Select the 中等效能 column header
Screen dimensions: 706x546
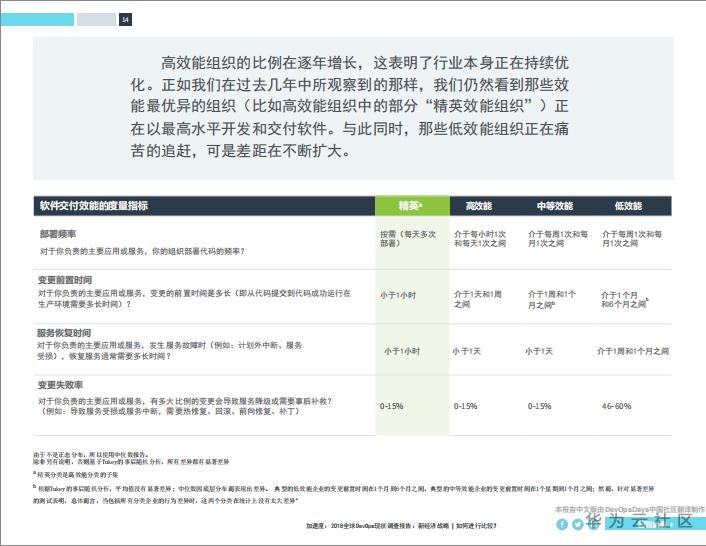point(555,206)
